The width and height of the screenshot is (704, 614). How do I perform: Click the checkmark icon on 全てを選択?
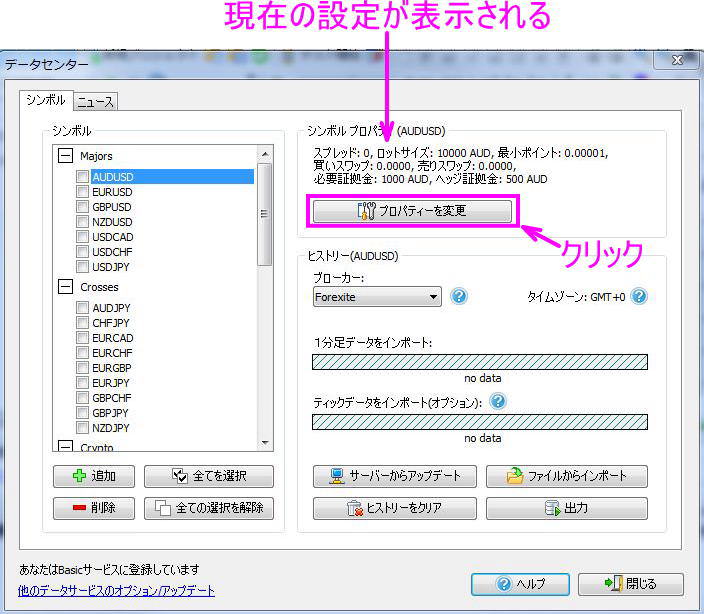tap(180, 476)
